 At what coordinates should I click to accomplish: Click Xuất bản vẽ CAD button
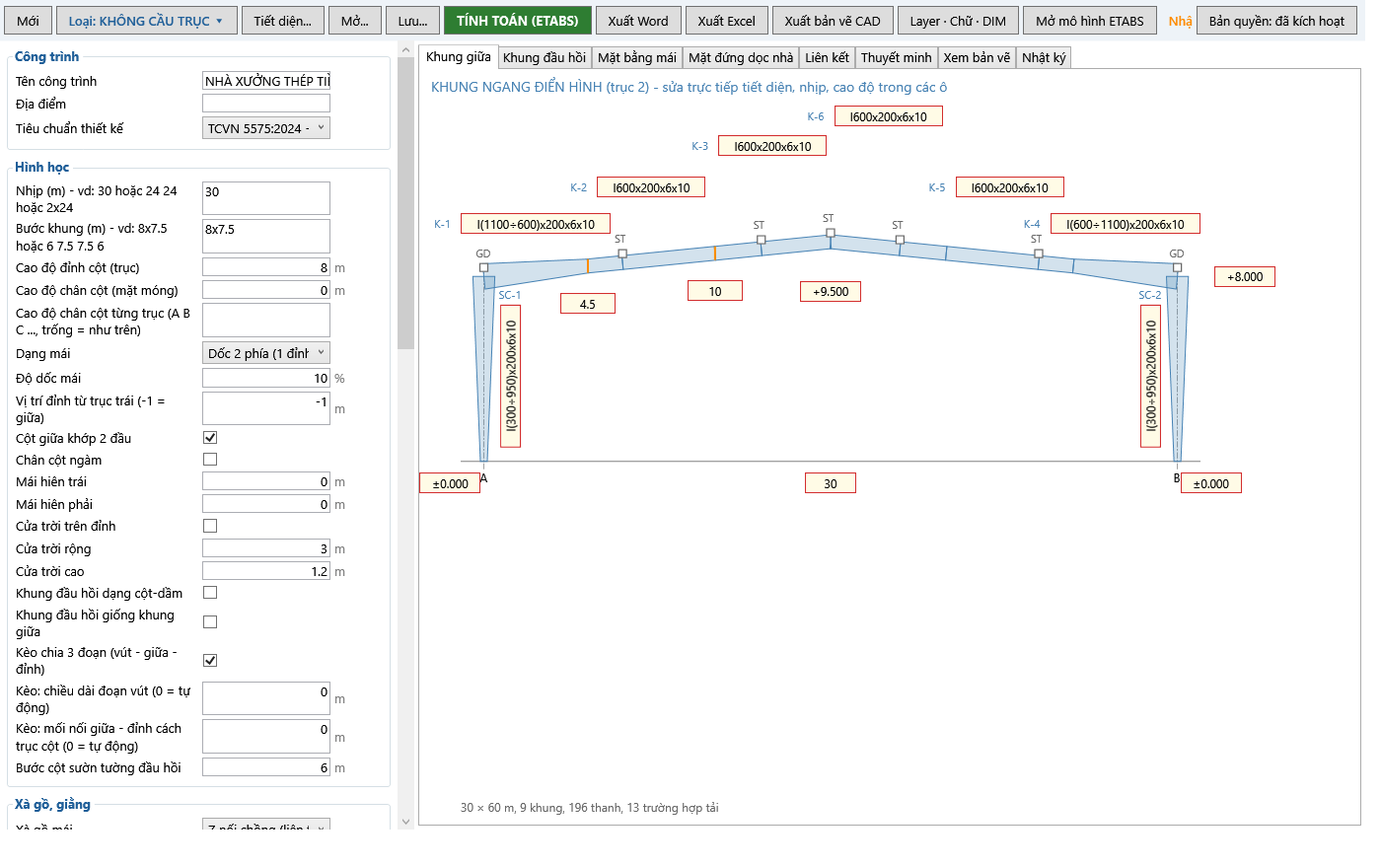tap(833, 21)
